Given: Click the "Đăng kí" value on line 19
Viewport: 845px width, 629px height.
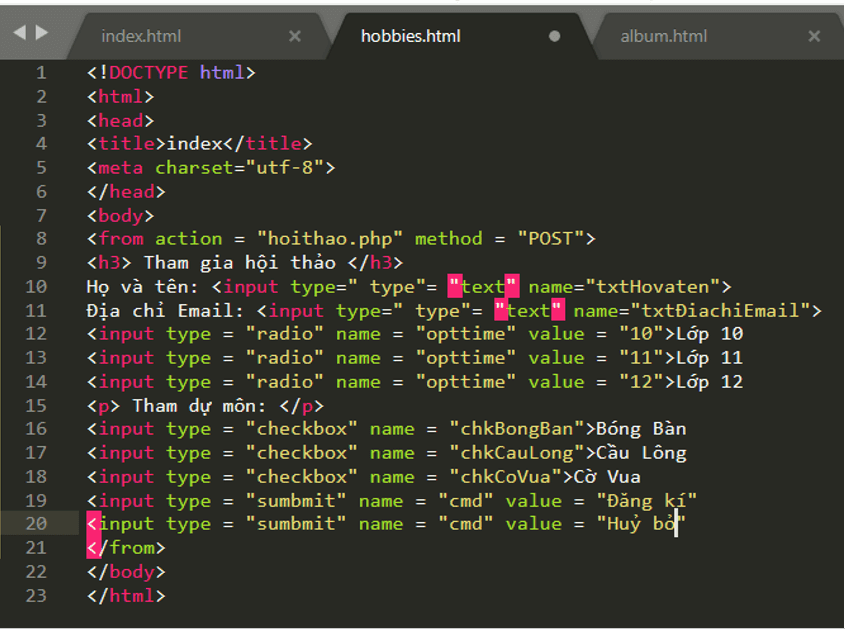Looking at the screenshot, I should [x=646, y=500].
